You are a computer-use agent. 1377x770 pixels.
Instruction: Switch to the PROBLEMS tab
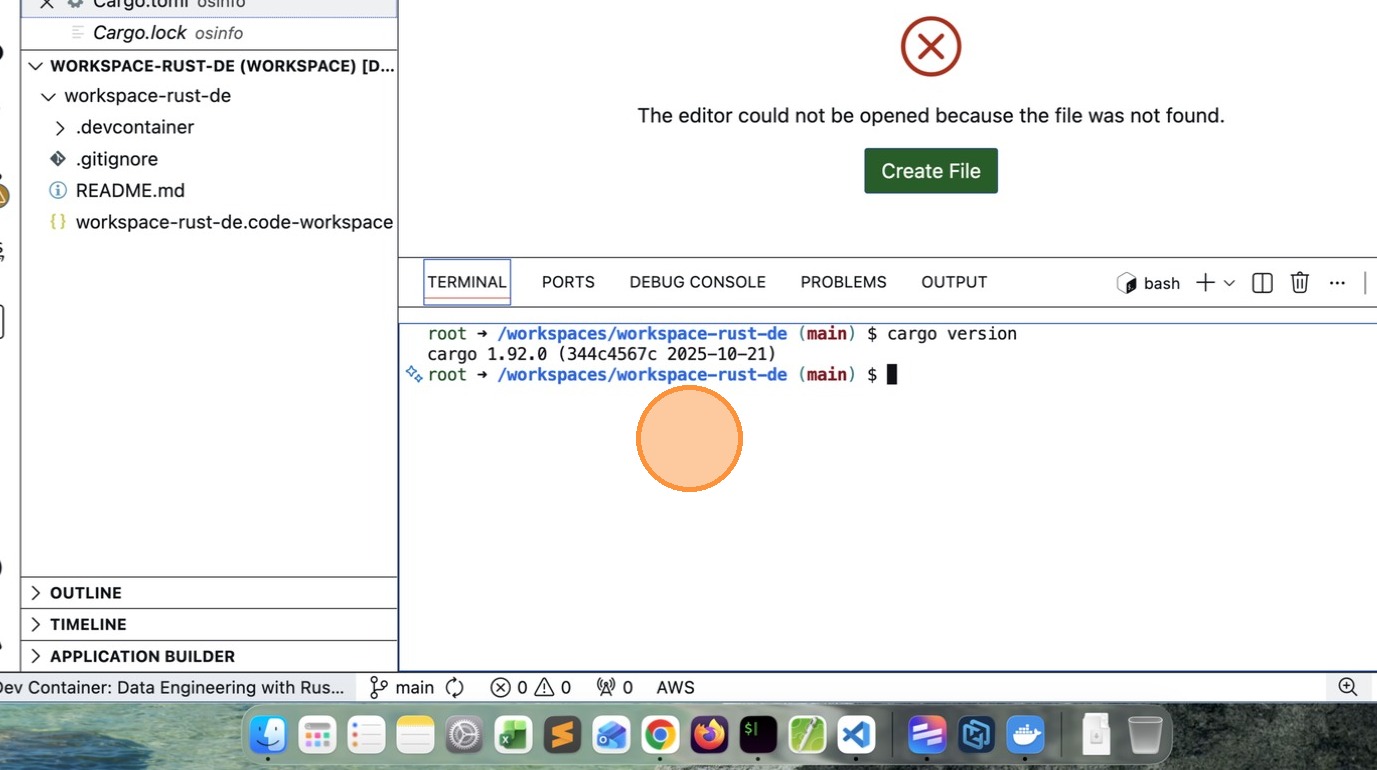click(843, 282)
